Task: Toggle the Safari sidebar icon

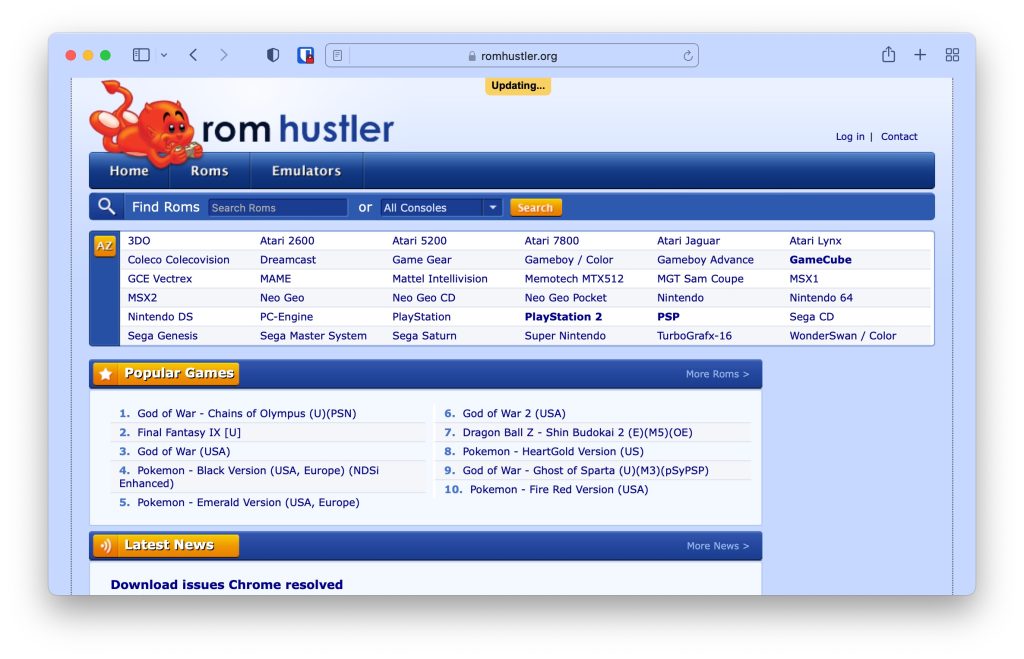Action: click(141, 55)
